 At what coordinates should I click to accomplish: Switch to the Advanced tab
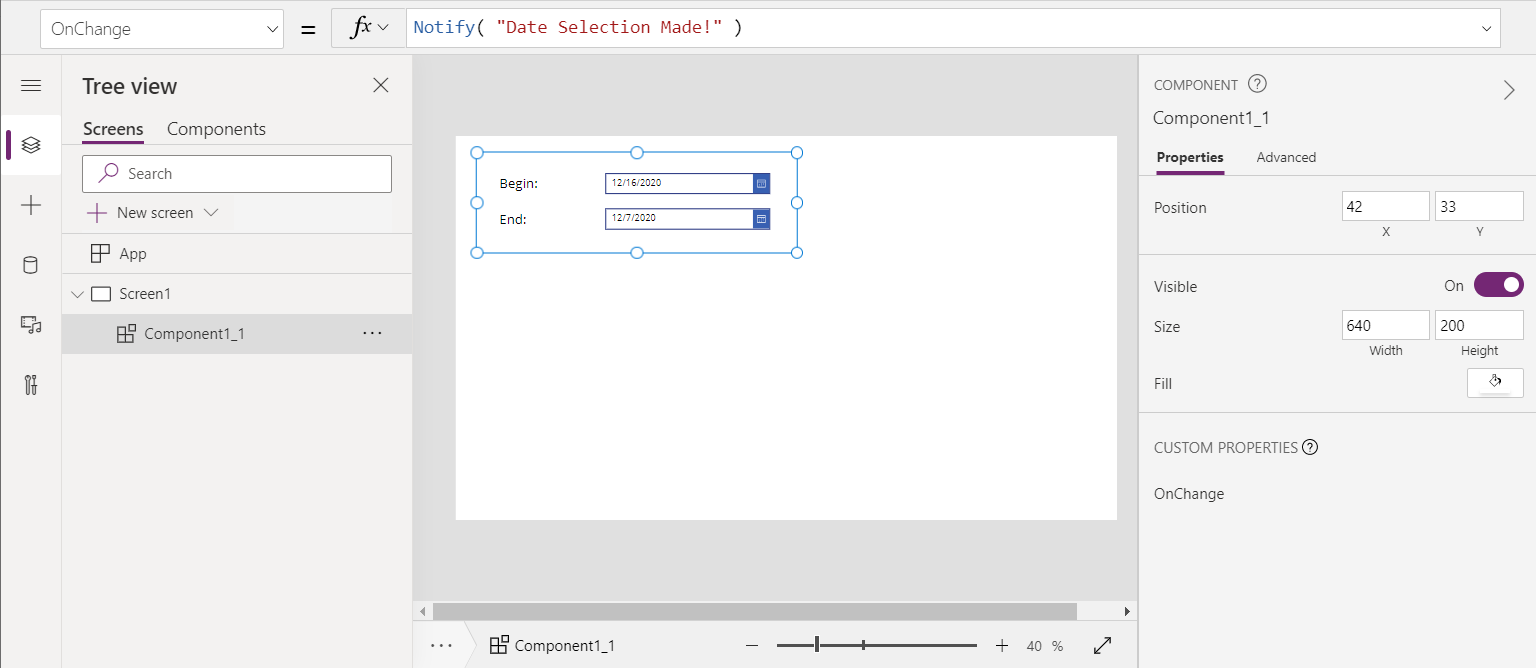(x=1286, y=157)
